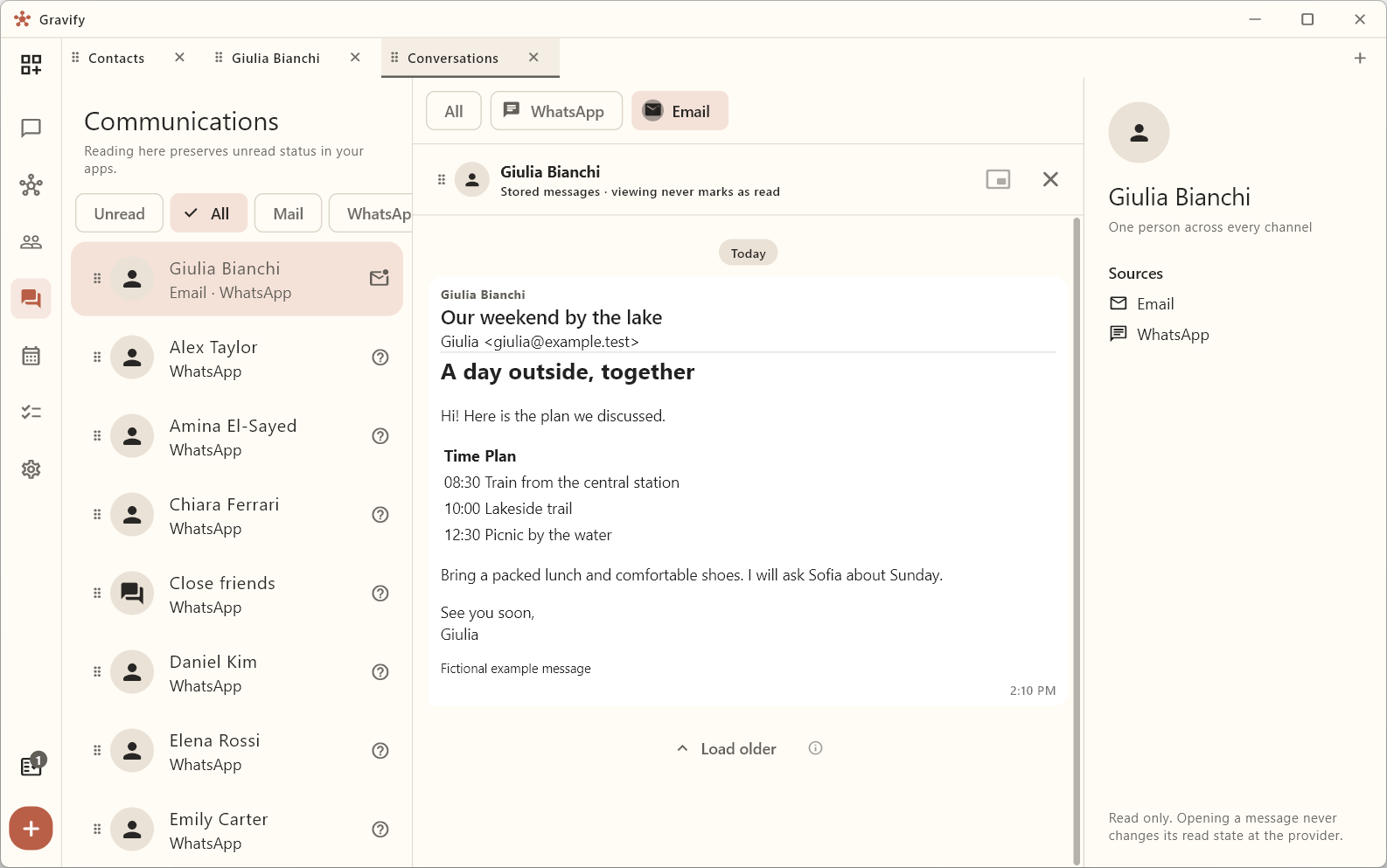
Task: Expand older messages with Load older
Action: 727,749
